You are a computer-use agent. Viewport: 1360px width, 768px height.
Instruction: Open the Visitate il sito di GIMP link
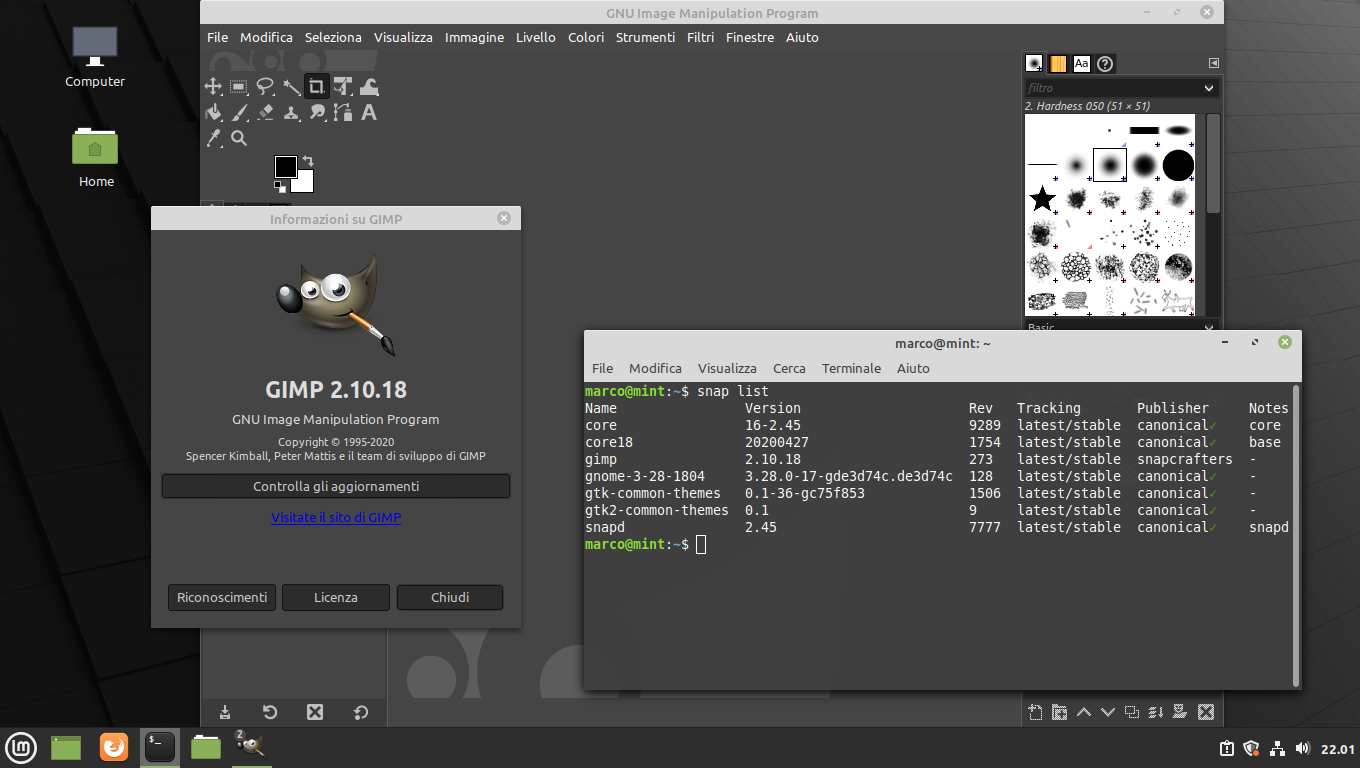[x=336, y=518]
